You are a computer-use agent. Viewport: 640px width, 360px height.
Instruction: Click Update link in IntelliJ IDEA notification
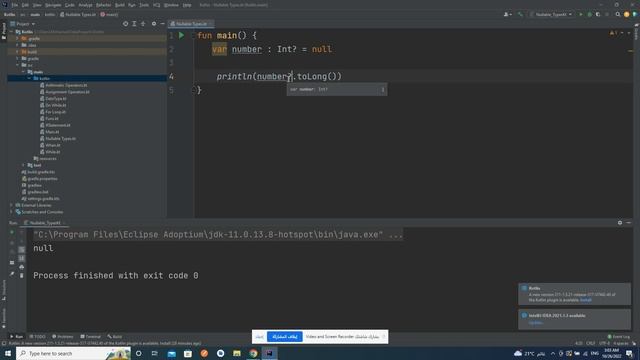pyautogui.click(x=536, y=323)
